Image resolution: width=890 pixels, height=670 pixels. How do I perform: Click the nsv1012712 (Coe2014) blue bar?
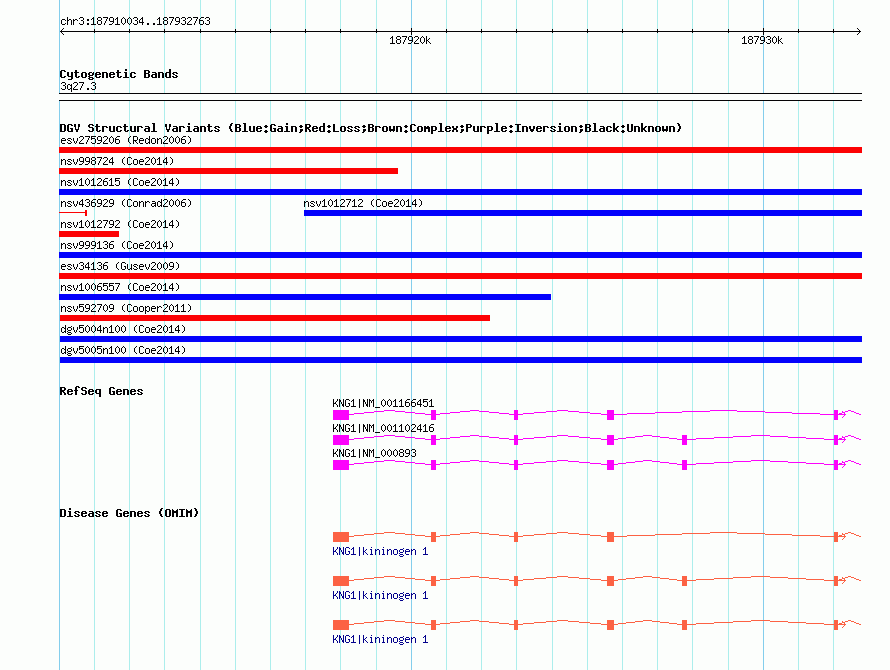pos(583,213)
